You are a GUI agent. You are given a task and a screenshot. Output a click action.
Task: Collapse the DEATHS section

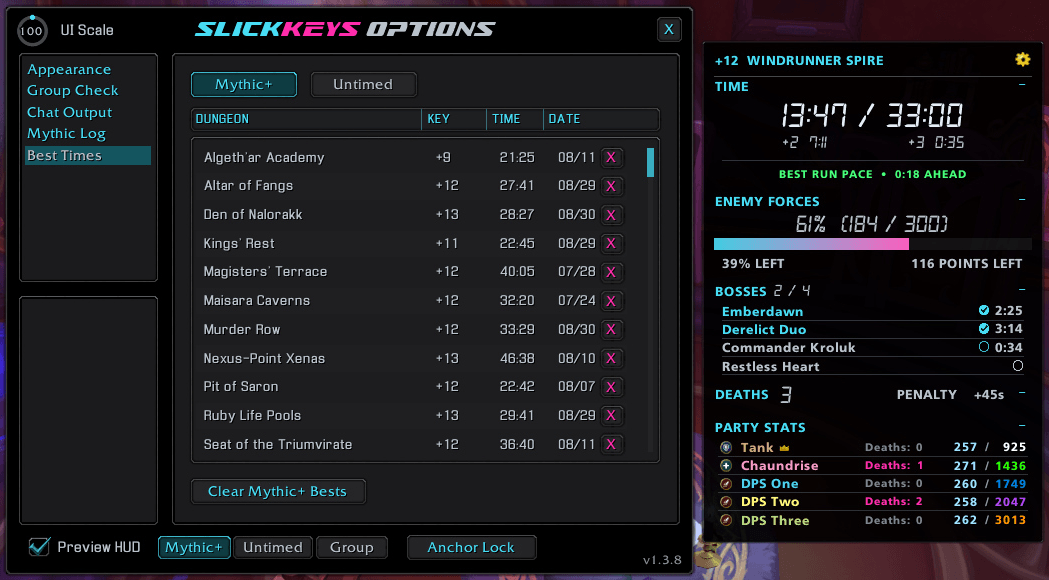(x=1022, y=393)
